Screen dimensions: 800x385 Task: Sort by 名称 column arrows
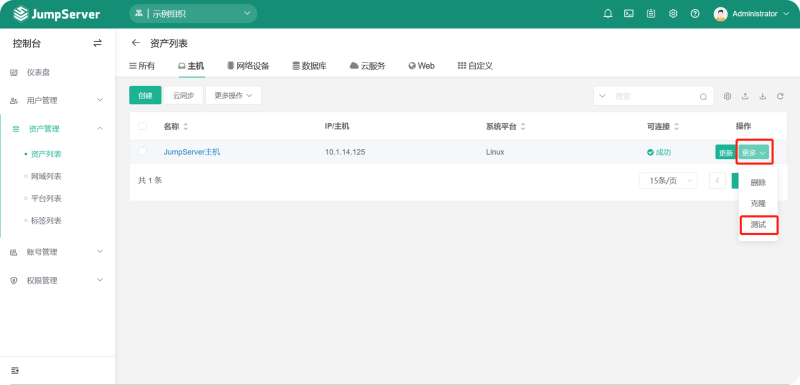[186, 126]
